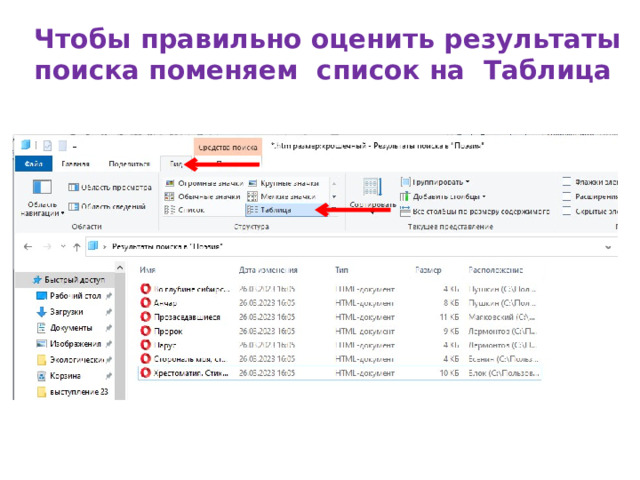This screenshot has width=640, height=480.
Task: Click Opera icon of Парус file
Action: [145, 344]
